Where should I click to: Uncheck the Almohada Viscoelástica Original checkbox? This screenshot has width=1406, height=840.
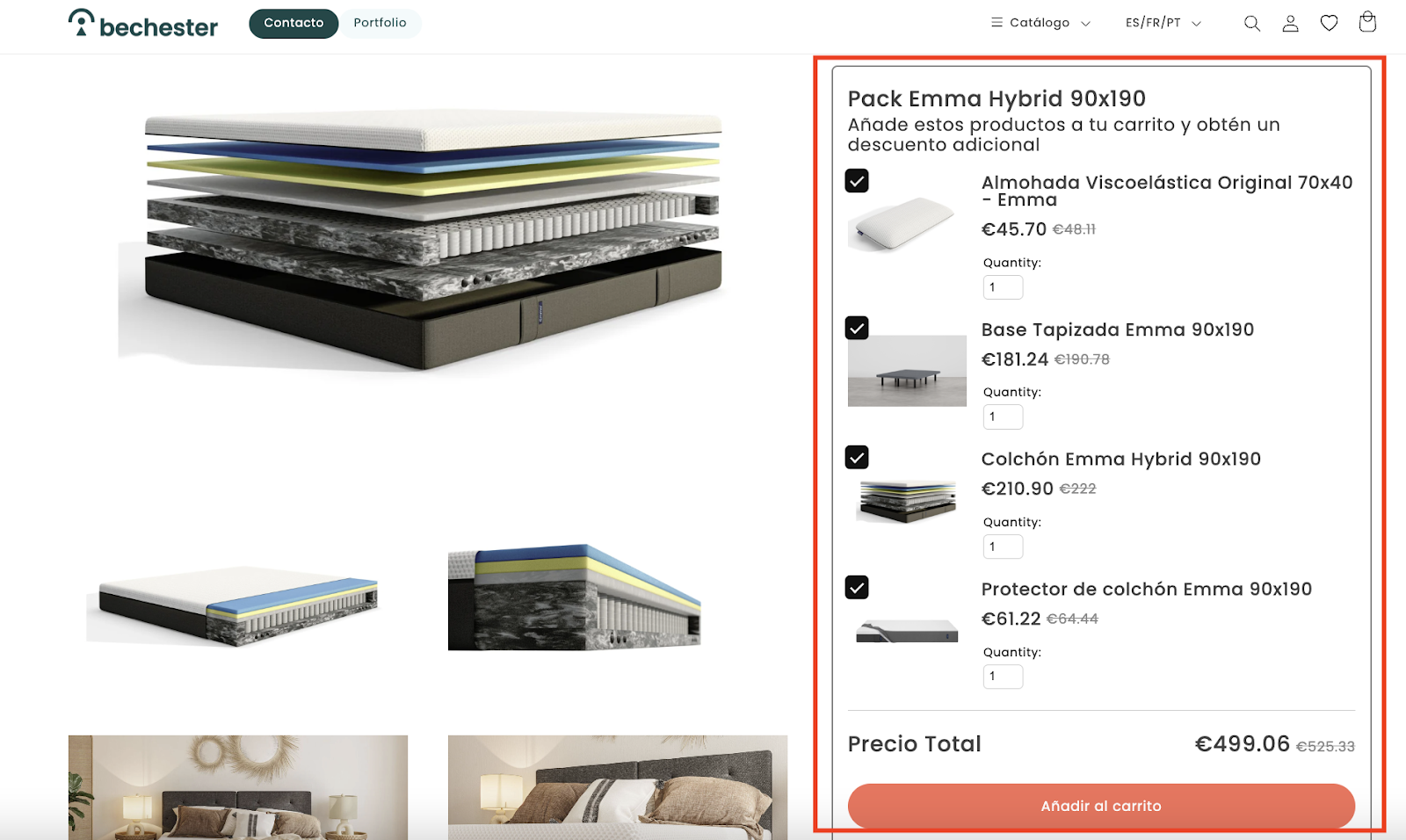[x=857, y=181]
